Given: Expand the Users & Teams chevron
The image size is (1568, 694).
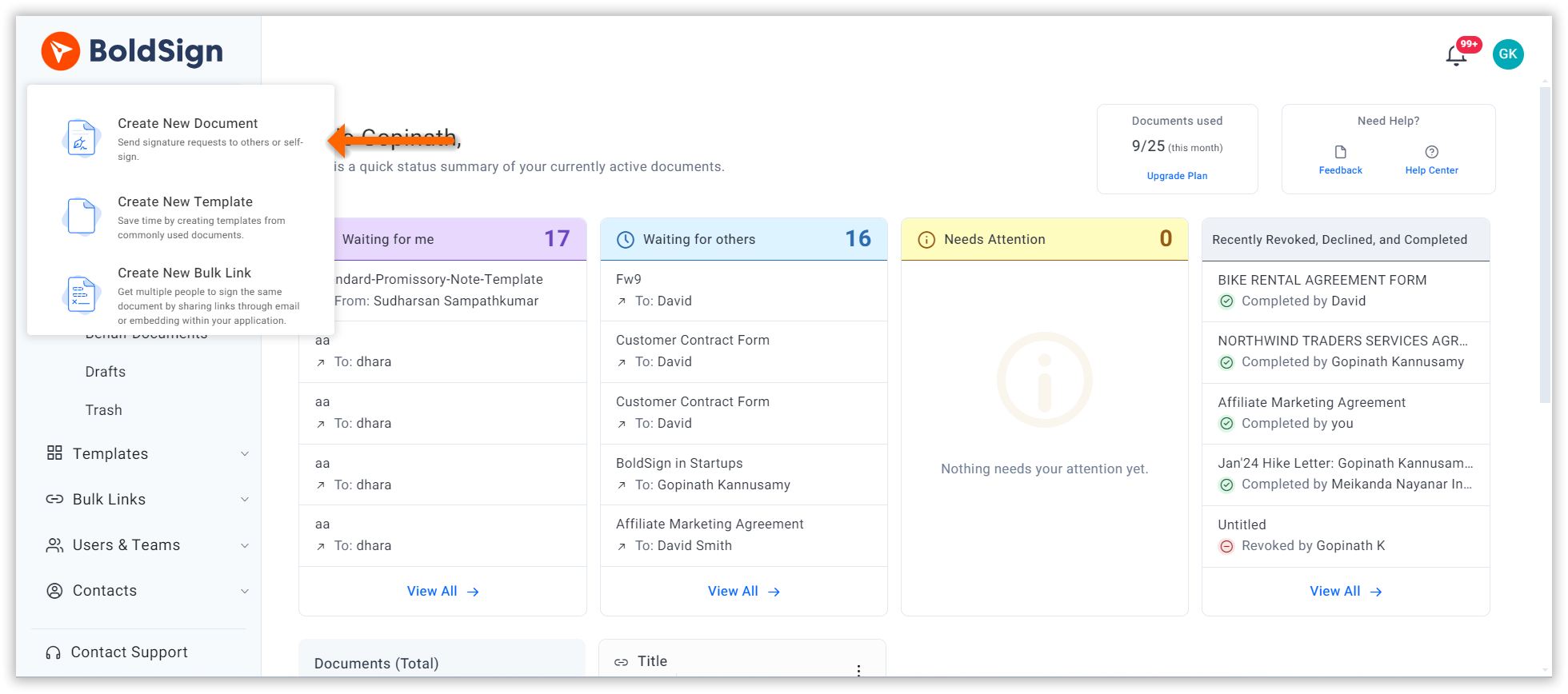Looking at the screenshot, I should [245, 545].
